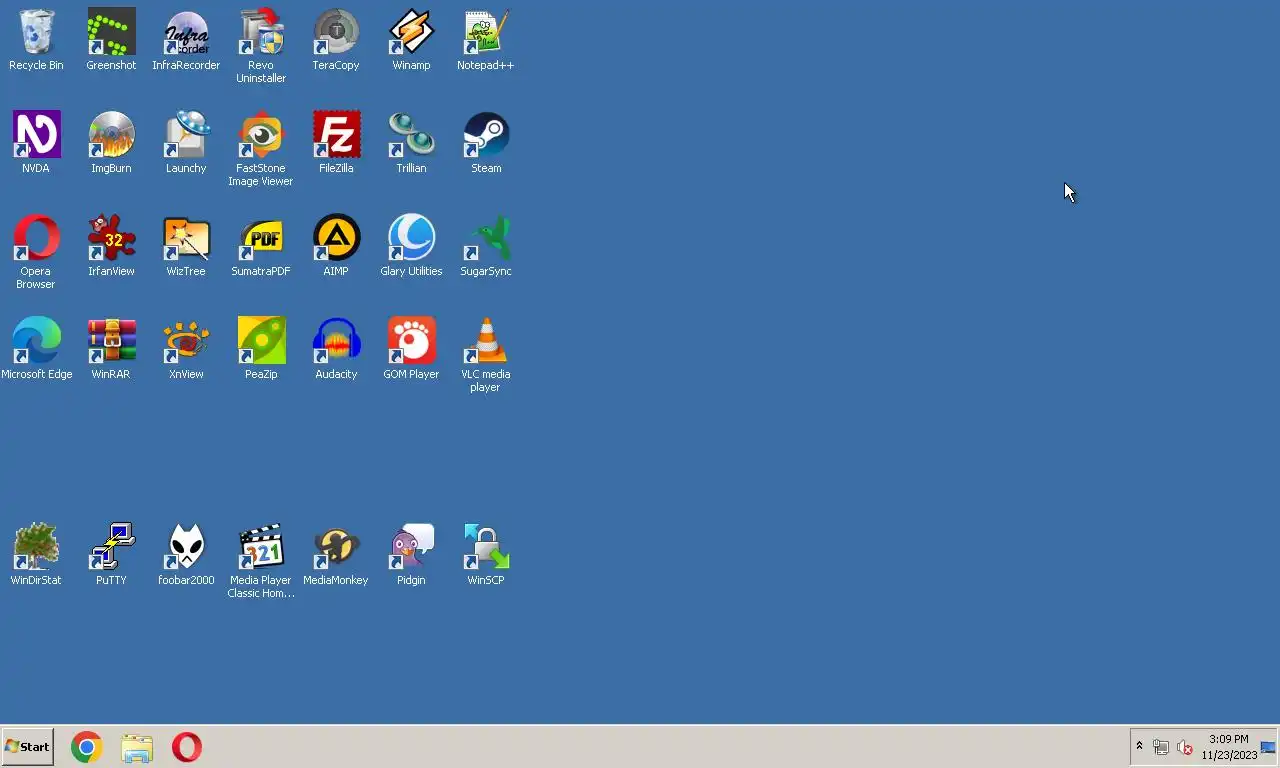The image size is (1280, 768).
Task: Select the Glary Utilities shortcut
Action: click(x=411, y=246)
